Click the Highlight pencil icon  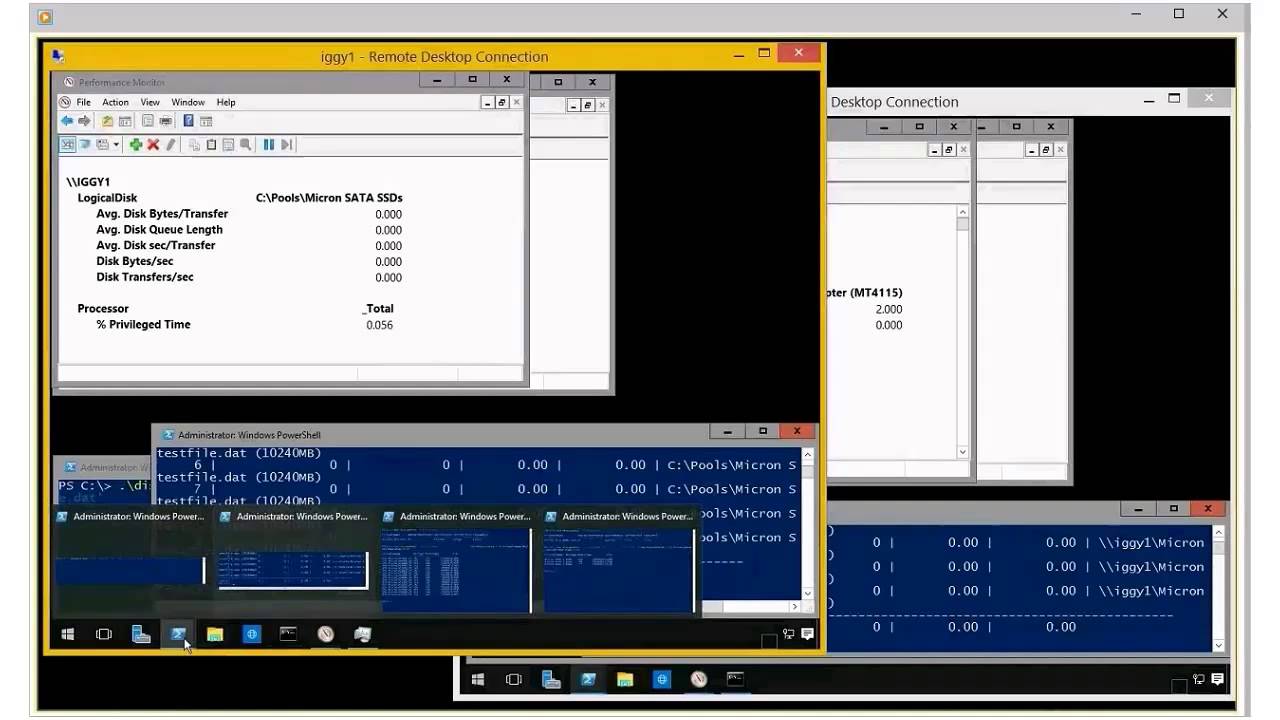[x=170, y=145]
